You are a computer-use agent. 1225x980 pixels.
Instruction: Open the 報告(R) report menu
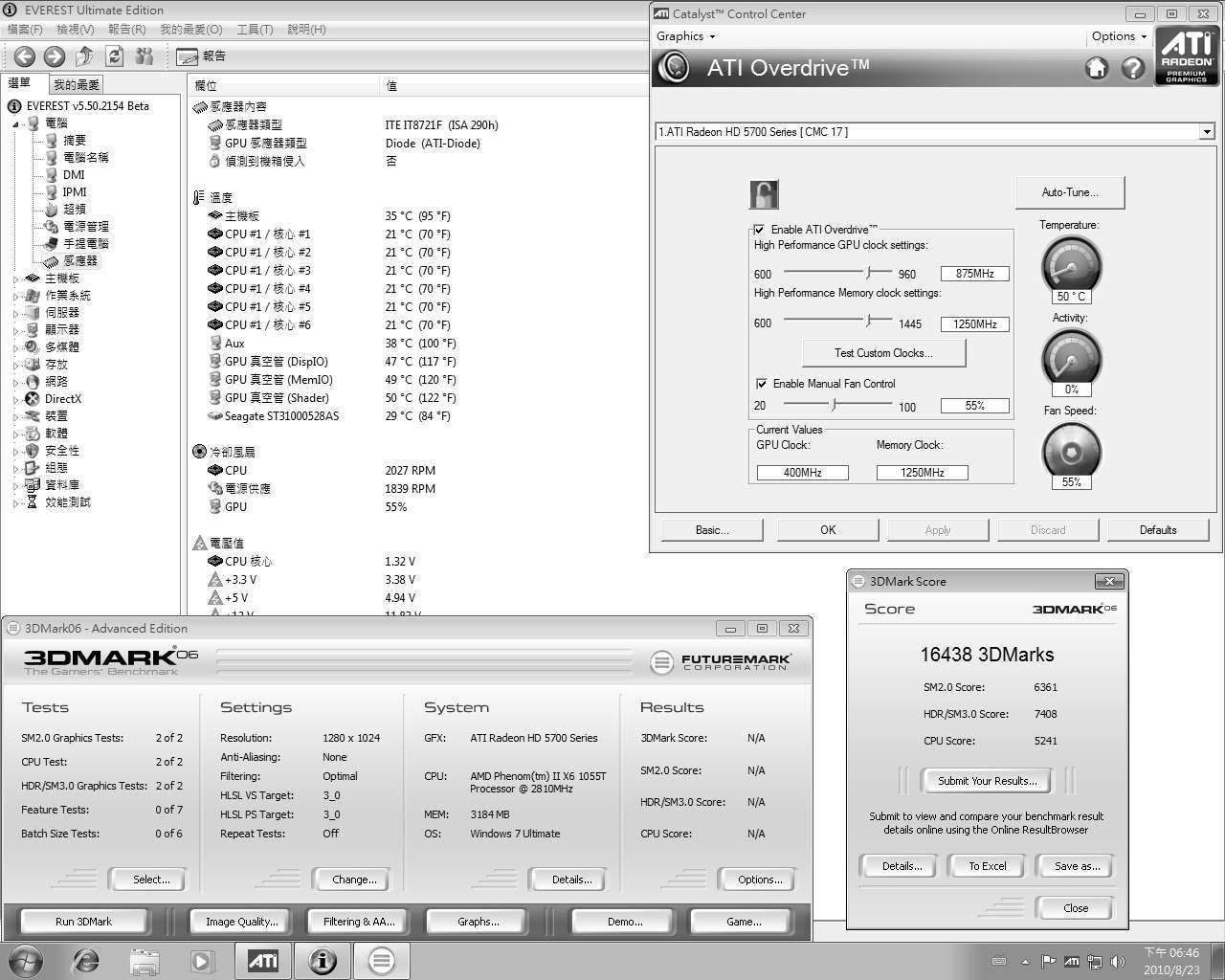[x=127, y=30]
